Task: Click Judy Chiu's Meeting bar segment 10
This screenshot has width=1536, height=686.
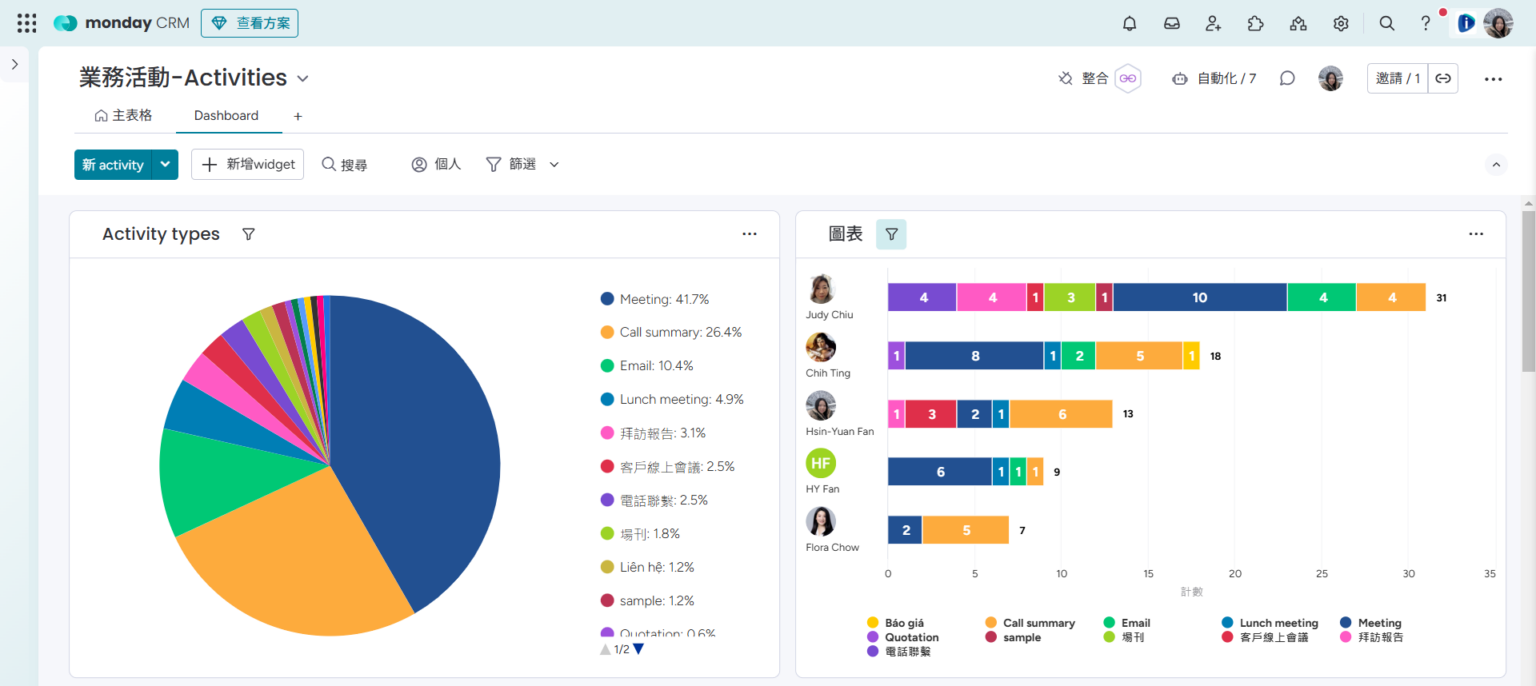Action: coord(1200,297)
